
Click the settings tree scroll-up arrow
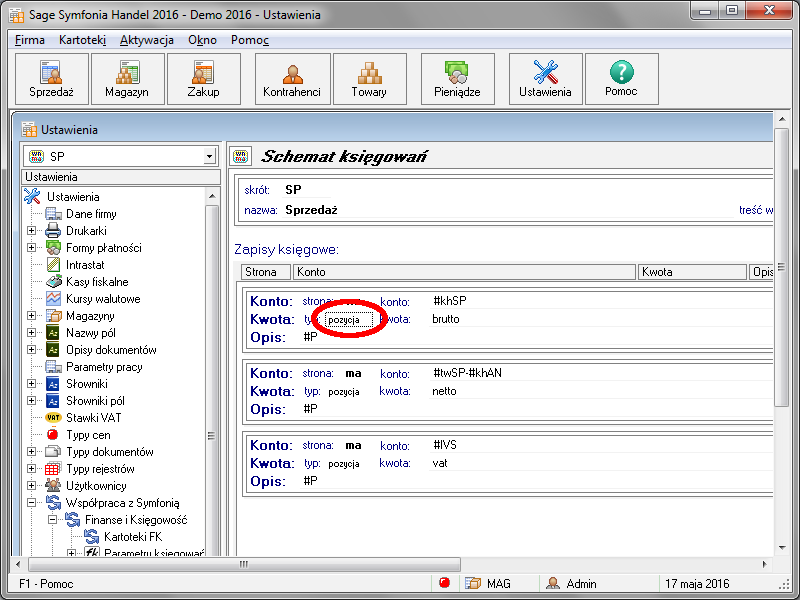(212, 196)
